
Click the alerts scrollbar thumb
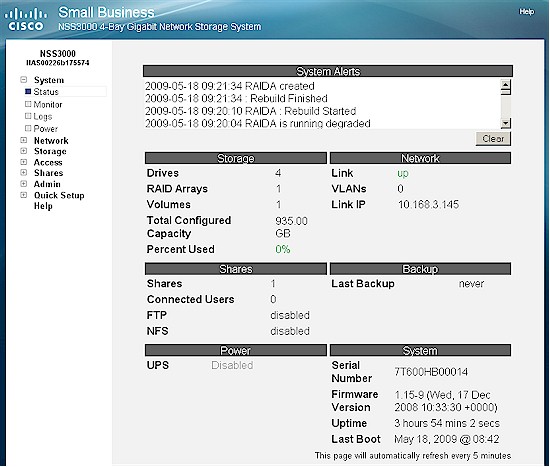tap(505, 92)
